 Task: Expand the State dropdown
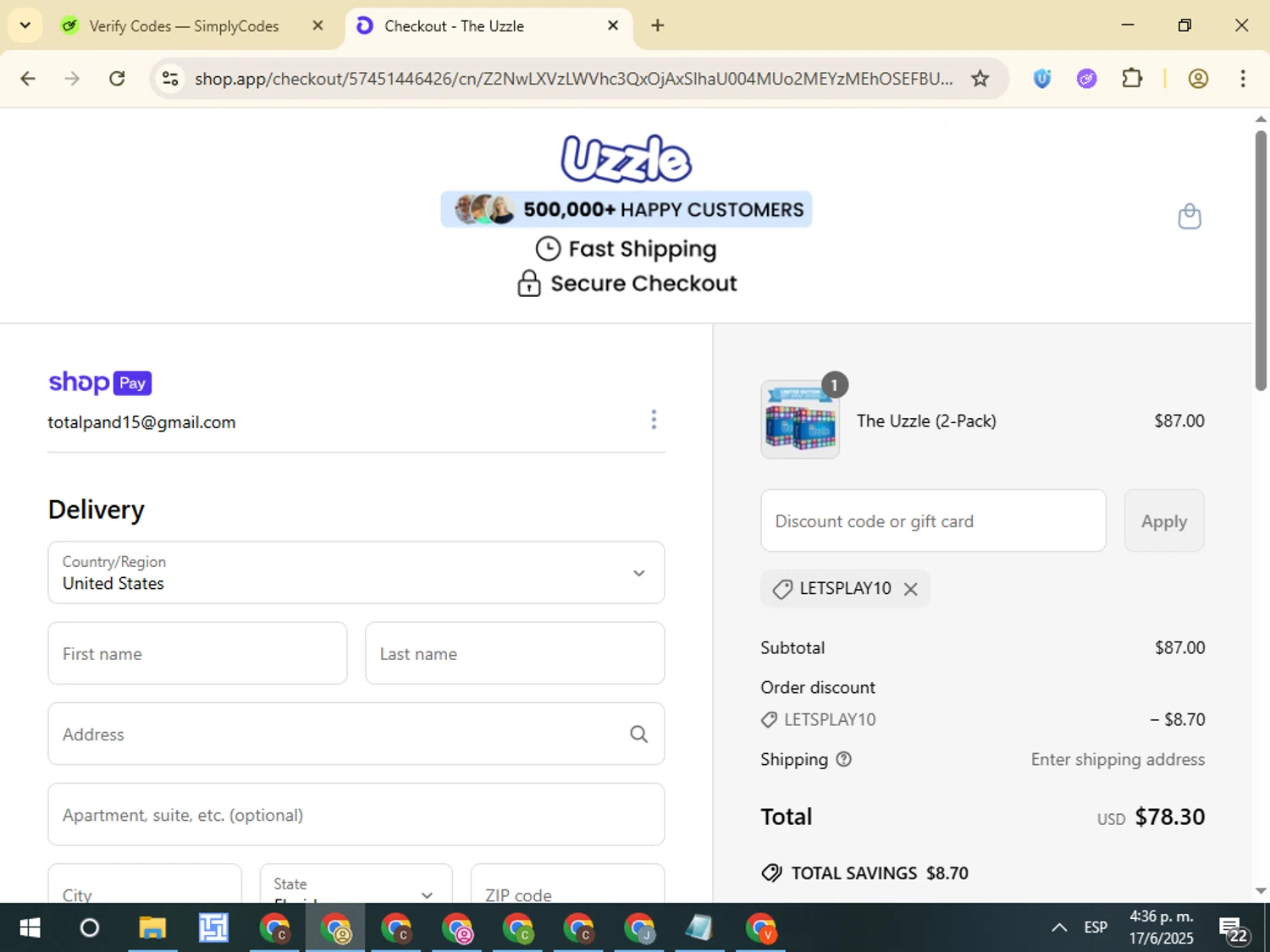[x=356, y=883]
